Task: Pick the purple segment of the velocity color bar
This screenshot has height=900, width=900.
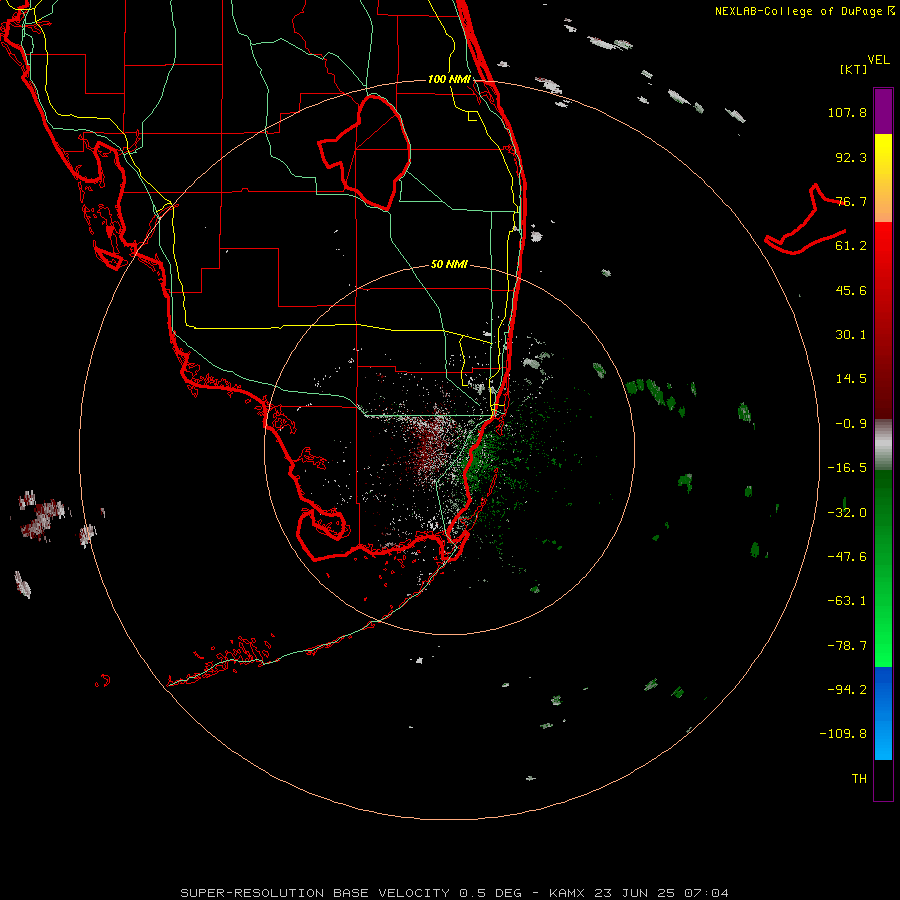Action: coord(883,111)
